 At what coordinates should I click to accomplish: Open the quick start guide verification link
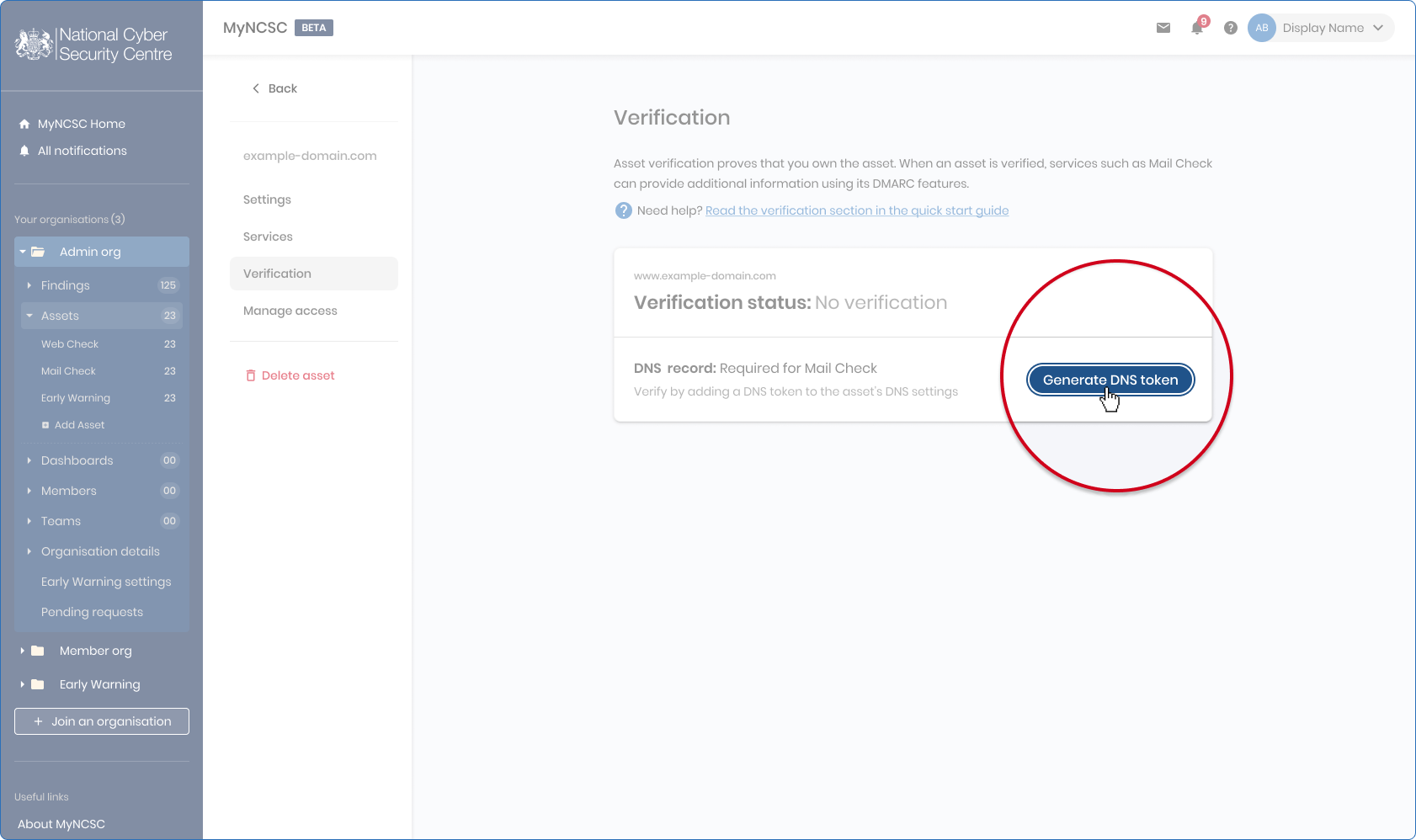pos(857,210)
